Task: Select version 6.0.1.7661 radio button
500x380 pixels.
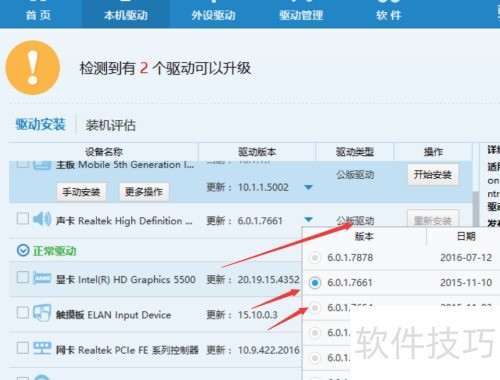Action: (315, 283)
